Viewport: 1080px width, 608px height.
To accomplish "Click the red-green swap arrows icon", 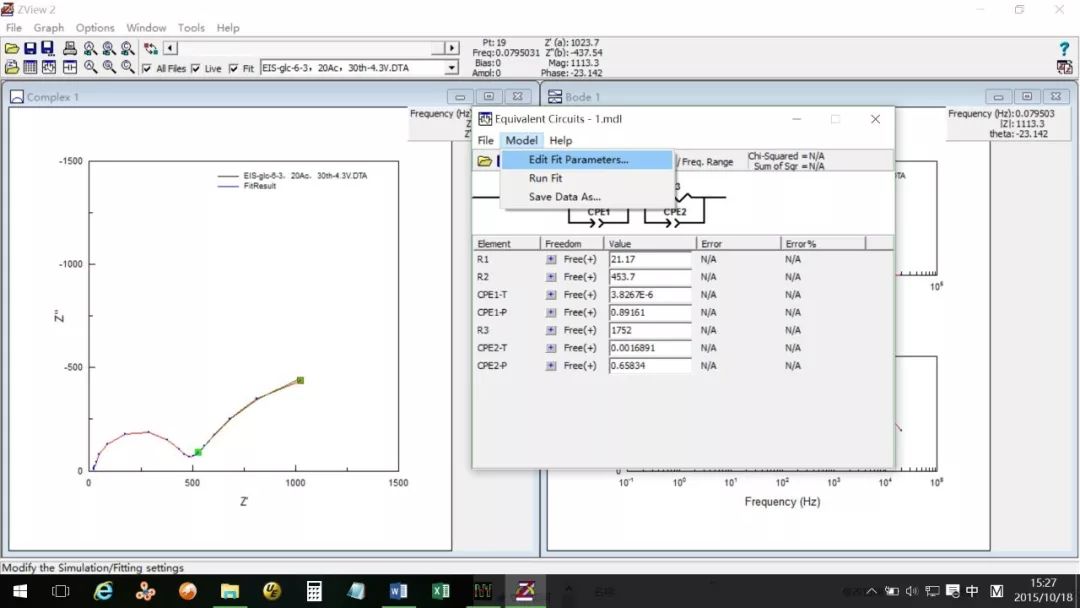I will click(151, 48).
